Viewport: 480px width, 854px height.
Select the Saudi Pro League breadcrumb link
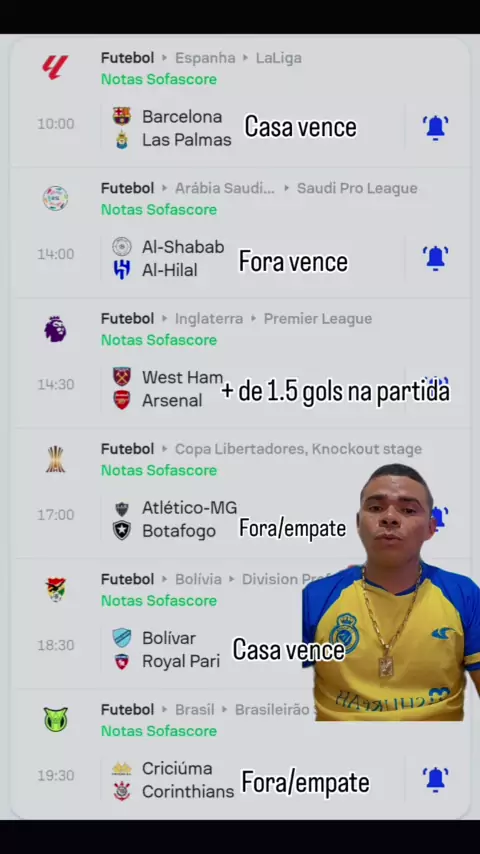point(357,188)
